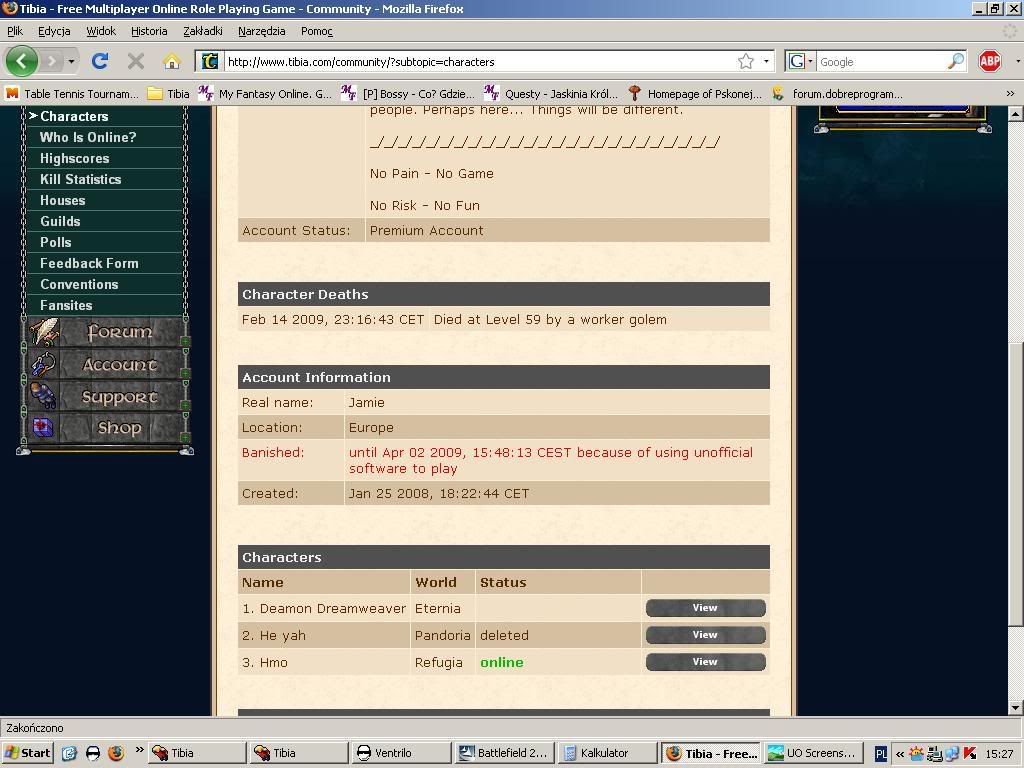Open the Narzędzia menu
Image resolution: width=1024 pixels, height=768 pixels.
click(261, 31)
